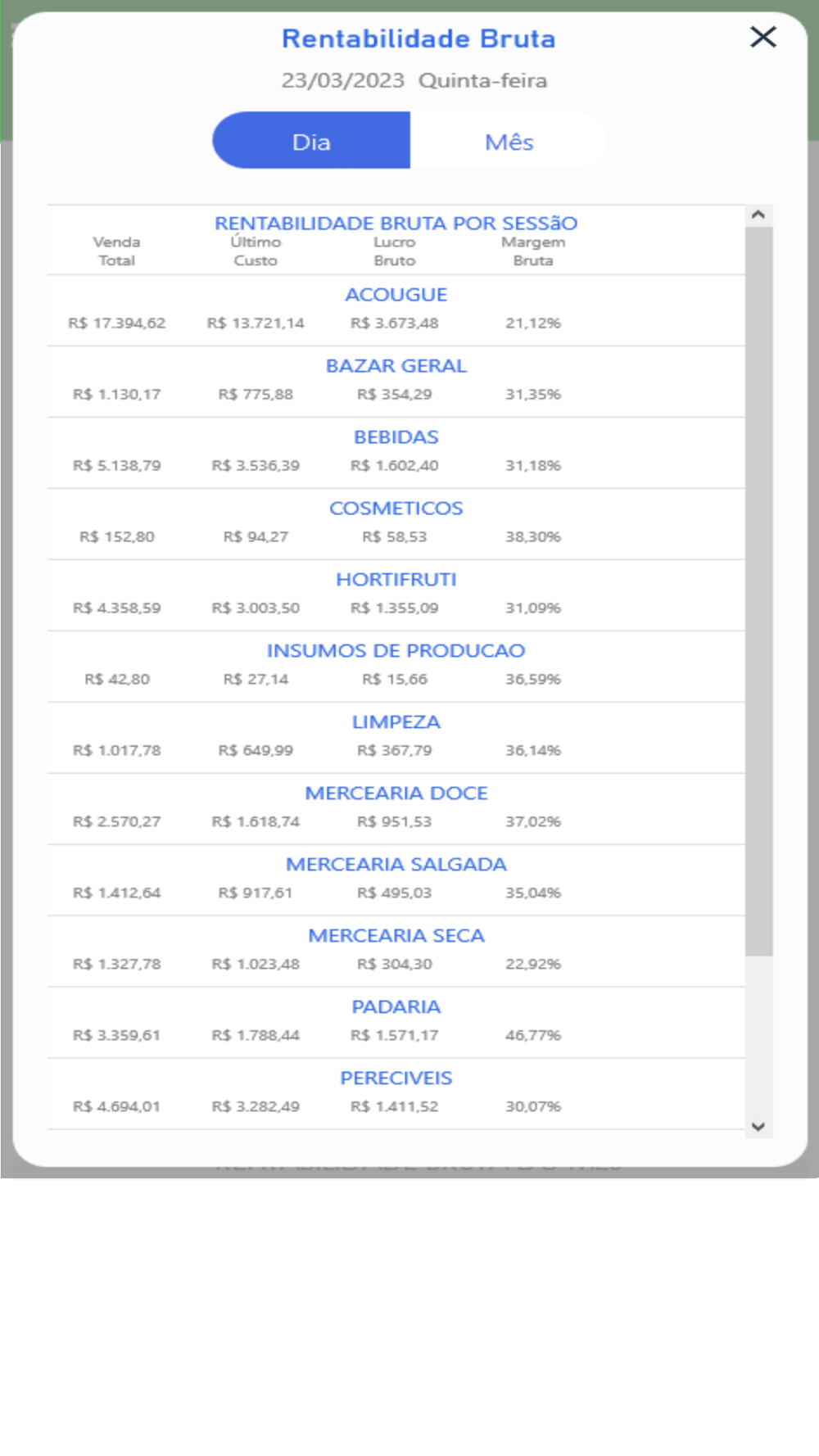Open the ACOUGUE section
This screenshot has height=1456, width=819.
(x=396, y=295)
